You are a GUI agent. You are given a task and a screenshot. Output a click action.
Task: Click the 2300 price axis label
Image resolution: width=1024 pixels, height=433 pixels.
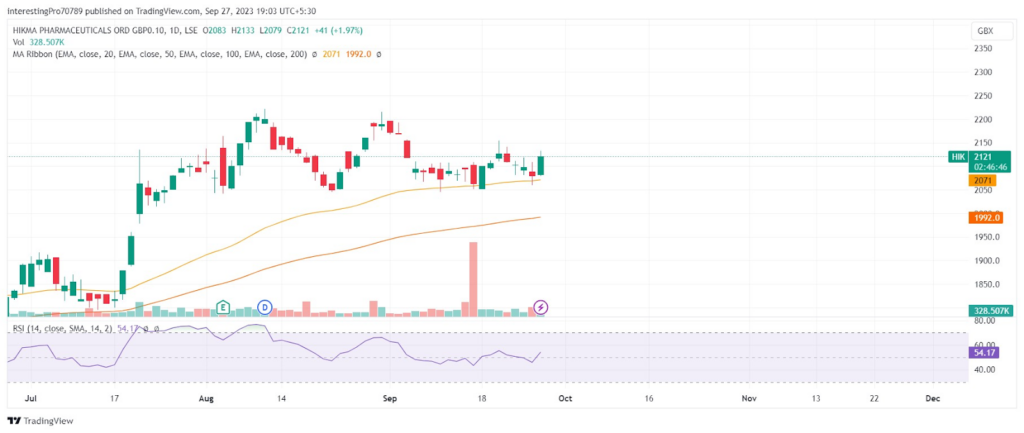point(983,72)
